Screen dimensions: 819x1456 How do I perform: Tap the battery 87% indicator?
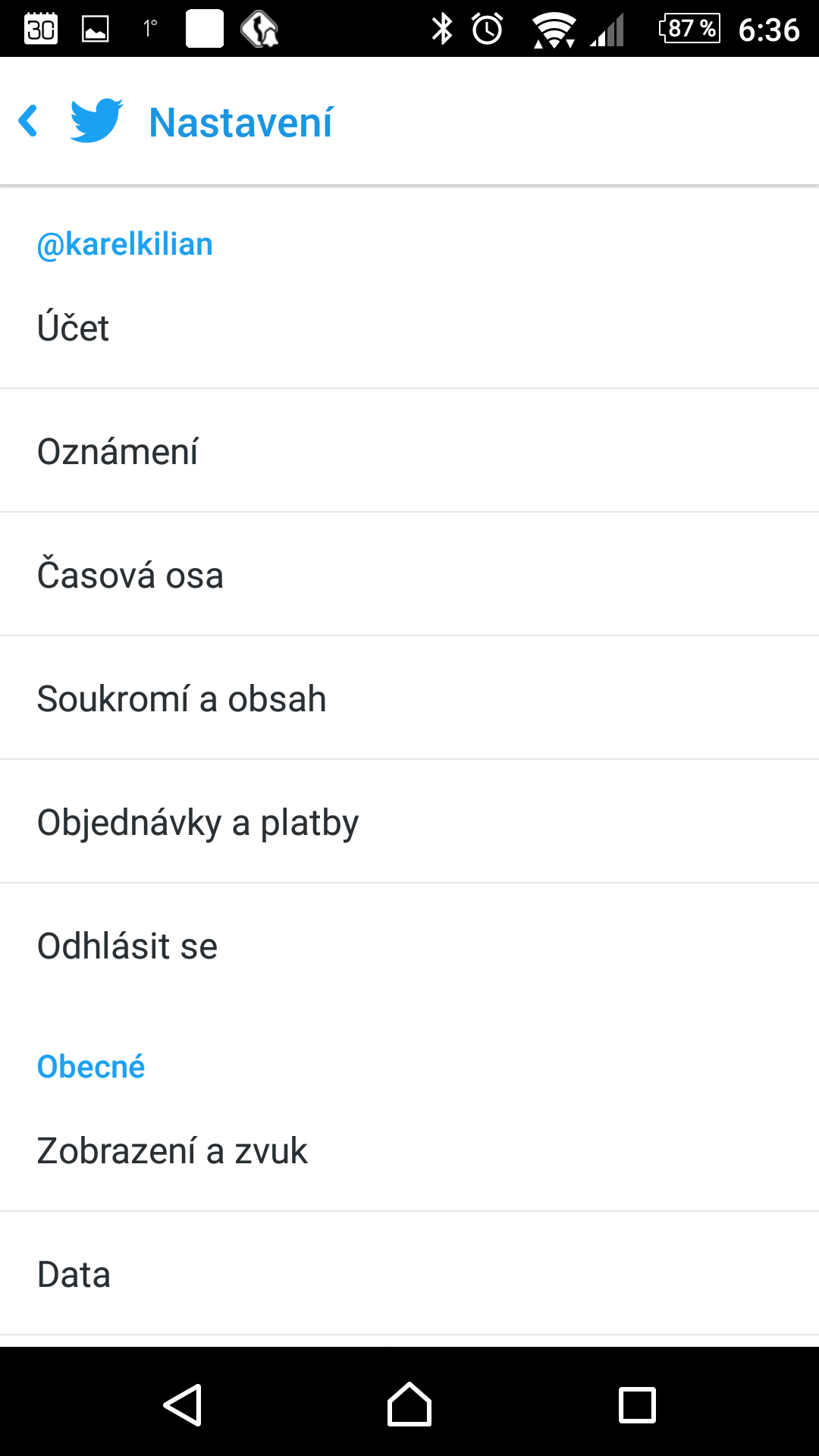(689, 29)
